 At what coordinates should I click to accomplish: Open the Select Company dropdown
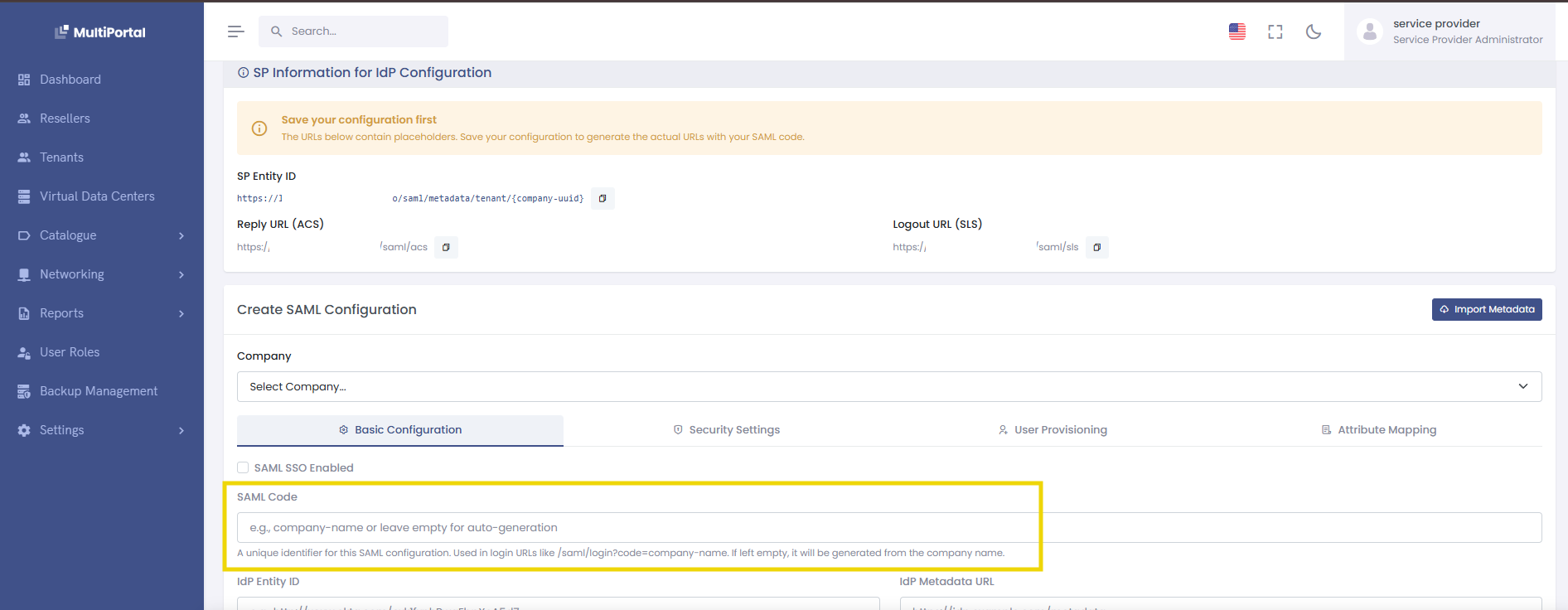point(888,387)
